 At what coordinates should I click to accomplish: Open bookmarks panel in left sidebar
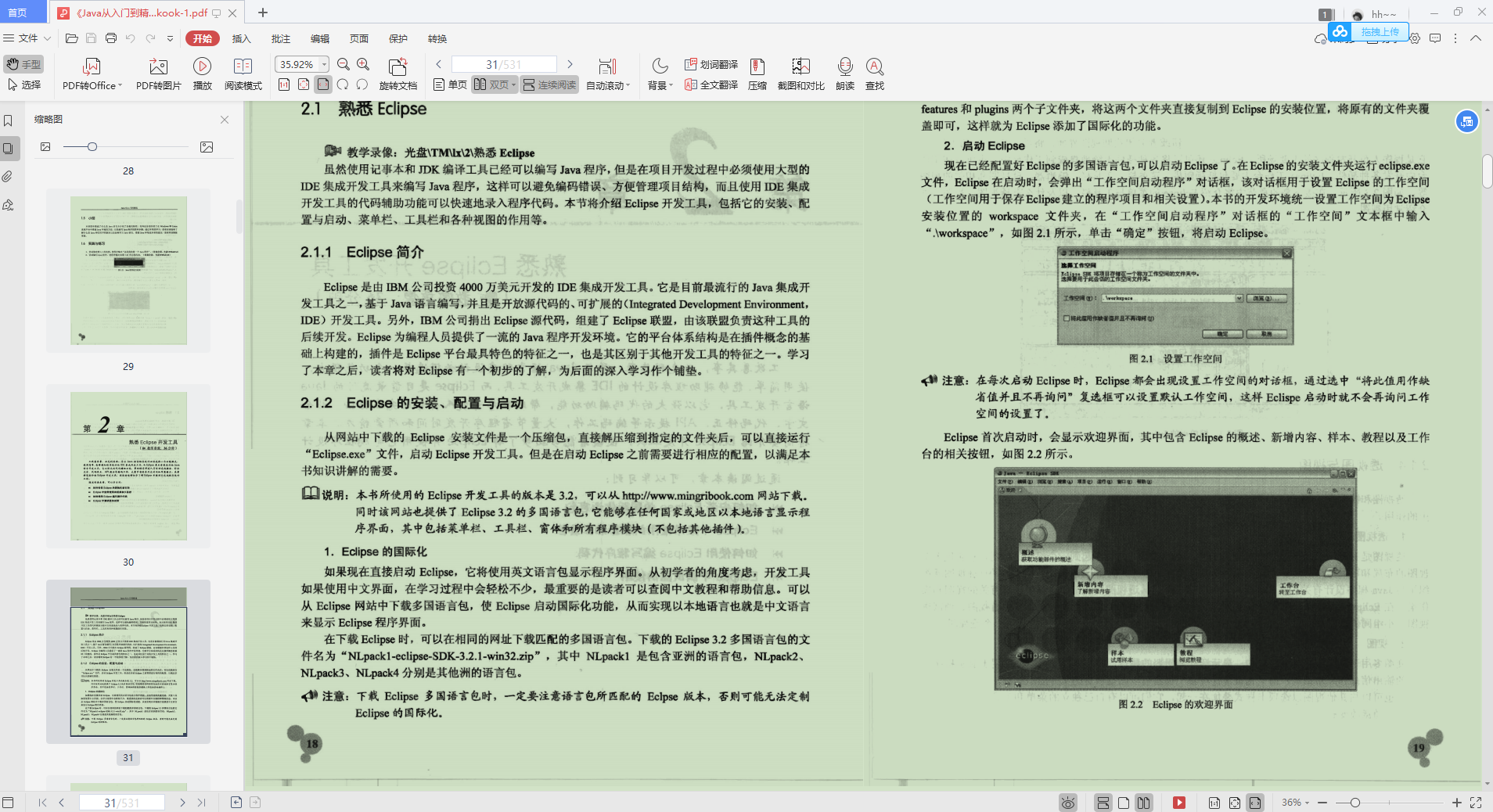pos(8,120)
